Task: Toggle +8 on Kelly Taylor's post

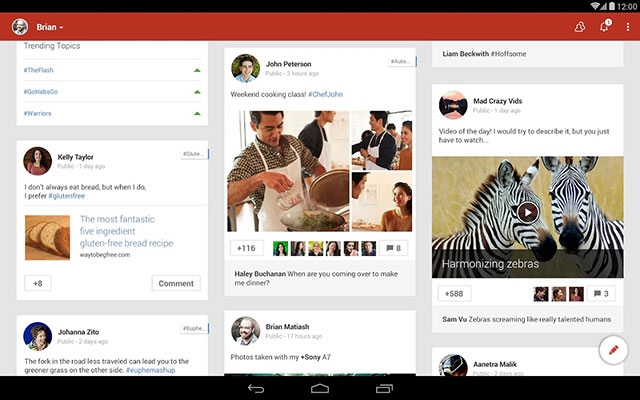Action: coord(38,283)
